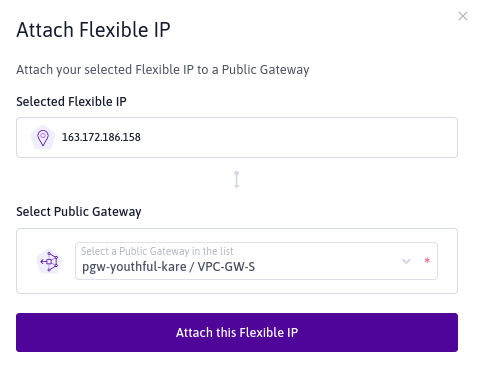Viewport: 480px width, 372px height.
Task: Open the Public Gateway selection dropdown
Action: coord(256,261)
